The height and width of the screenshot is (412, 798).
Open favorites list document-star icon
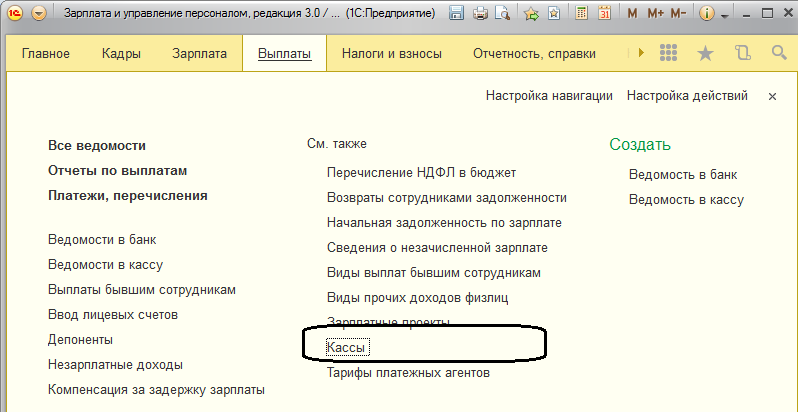click(554, 14)
